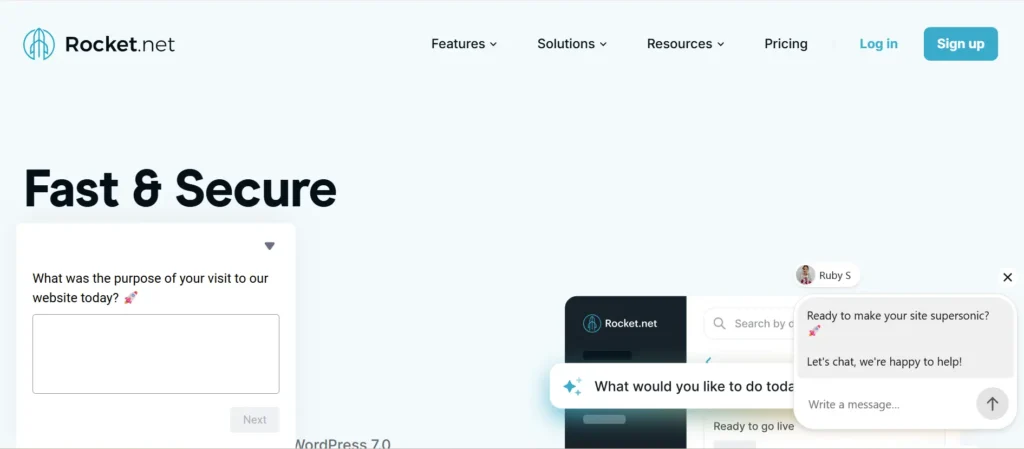Click the survey question text
Screen dimensions: 1024x449
(150, 288)
